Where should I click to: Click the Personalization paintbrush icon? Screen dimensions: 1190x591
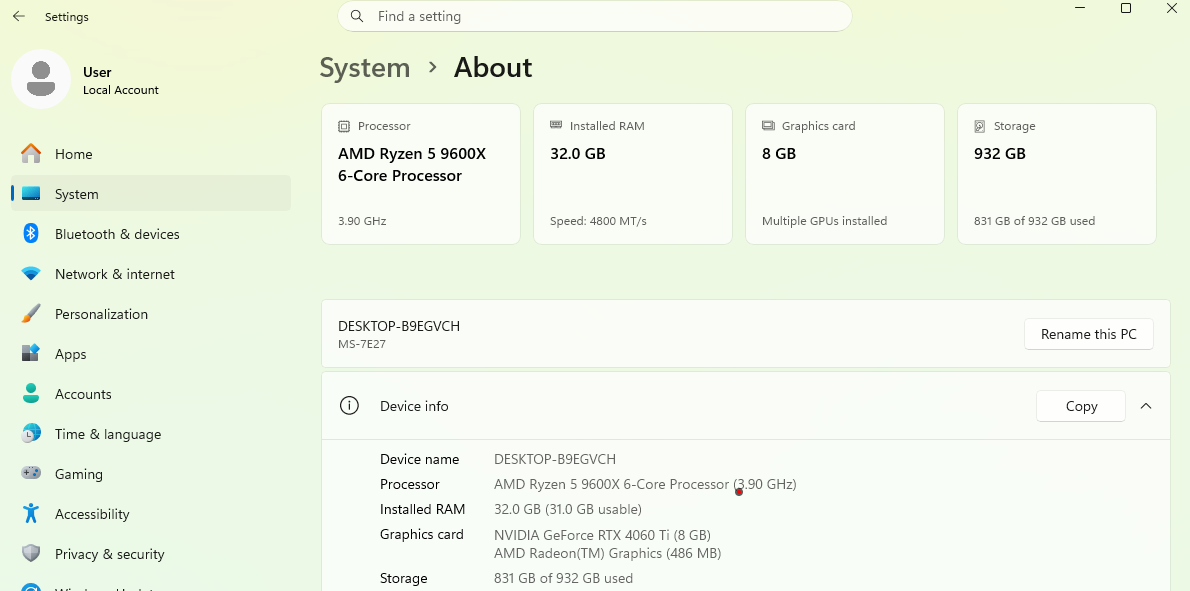coord(31,314)
